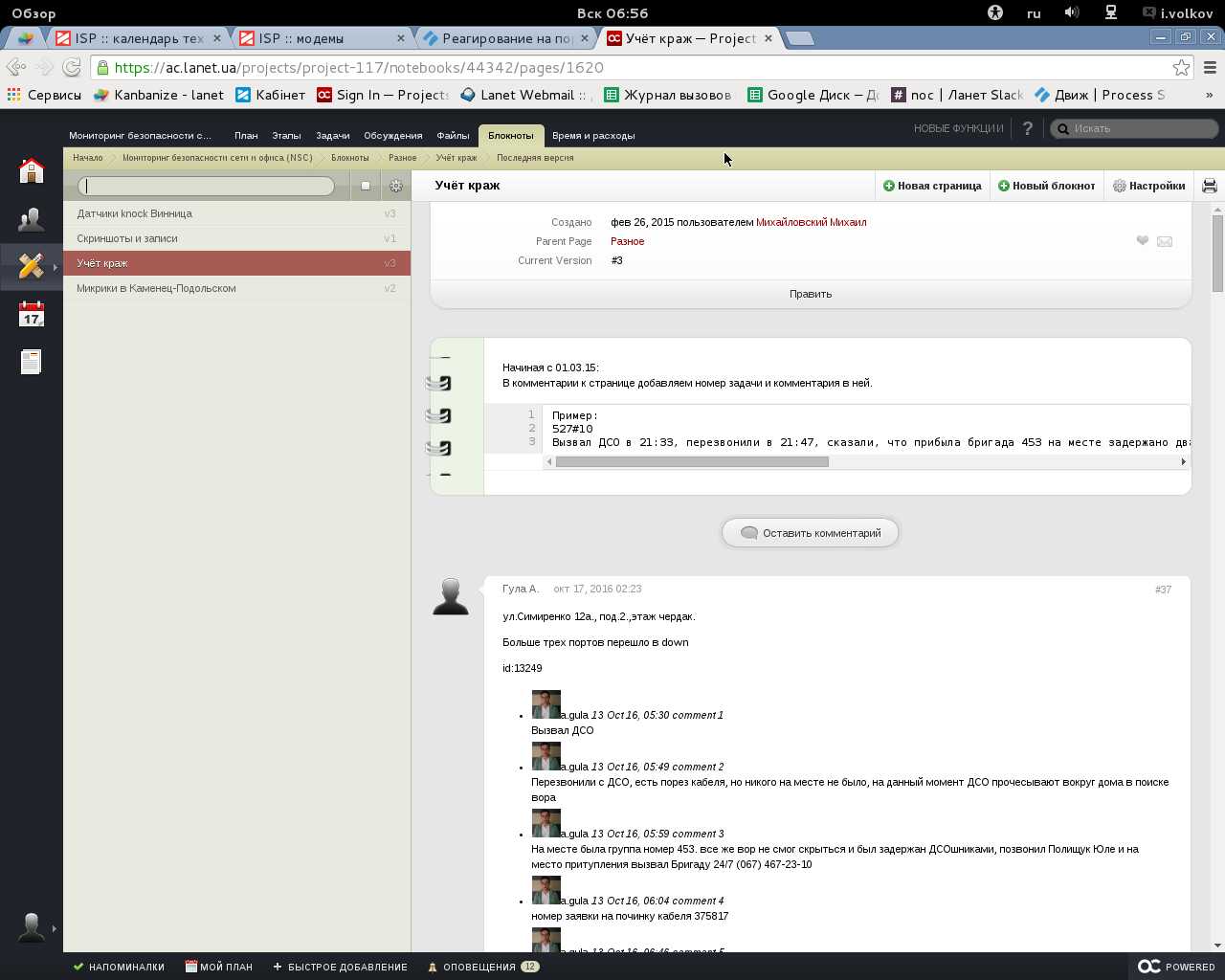Expand the arrow next to bottom user icon

click(55, 928)
